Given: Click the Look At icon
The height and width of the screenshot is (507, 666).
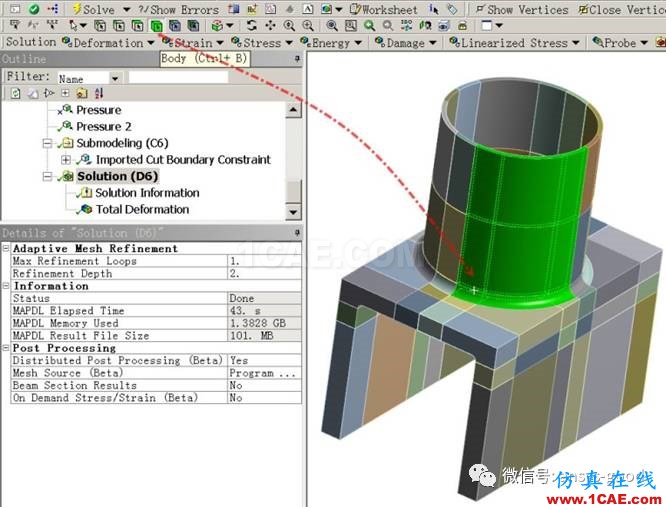Looking at the screenshot, I should pyautogui.click(x=425, y=25).
